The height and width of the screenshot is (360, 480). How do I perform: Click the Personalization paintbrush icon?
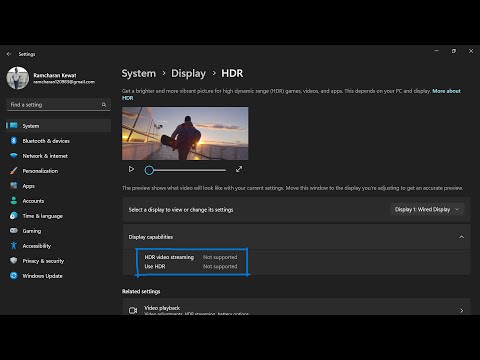pyautogui.click(x=13, y=171)
